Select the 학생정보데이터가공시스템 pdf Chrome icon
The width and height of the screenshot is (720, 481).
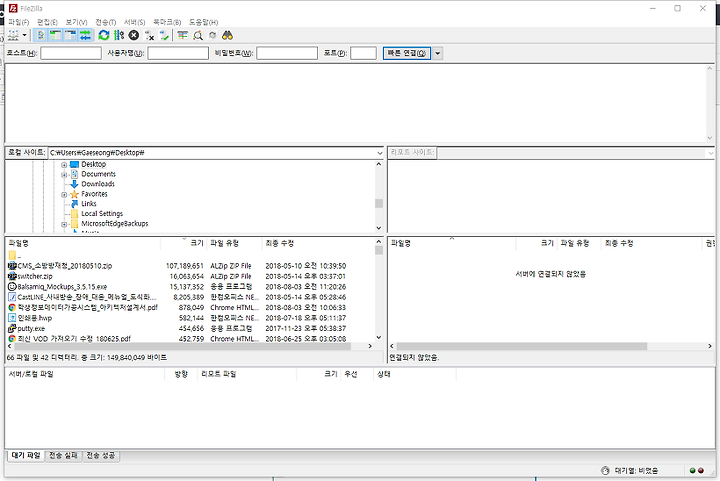12,308
